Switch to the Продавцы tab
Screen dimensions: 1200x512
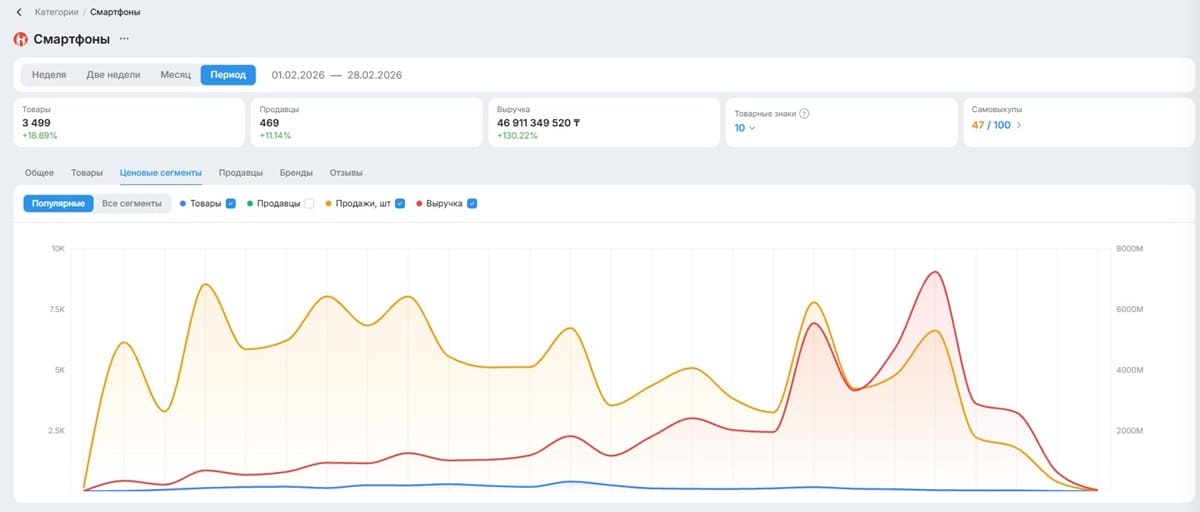[241, 173]
